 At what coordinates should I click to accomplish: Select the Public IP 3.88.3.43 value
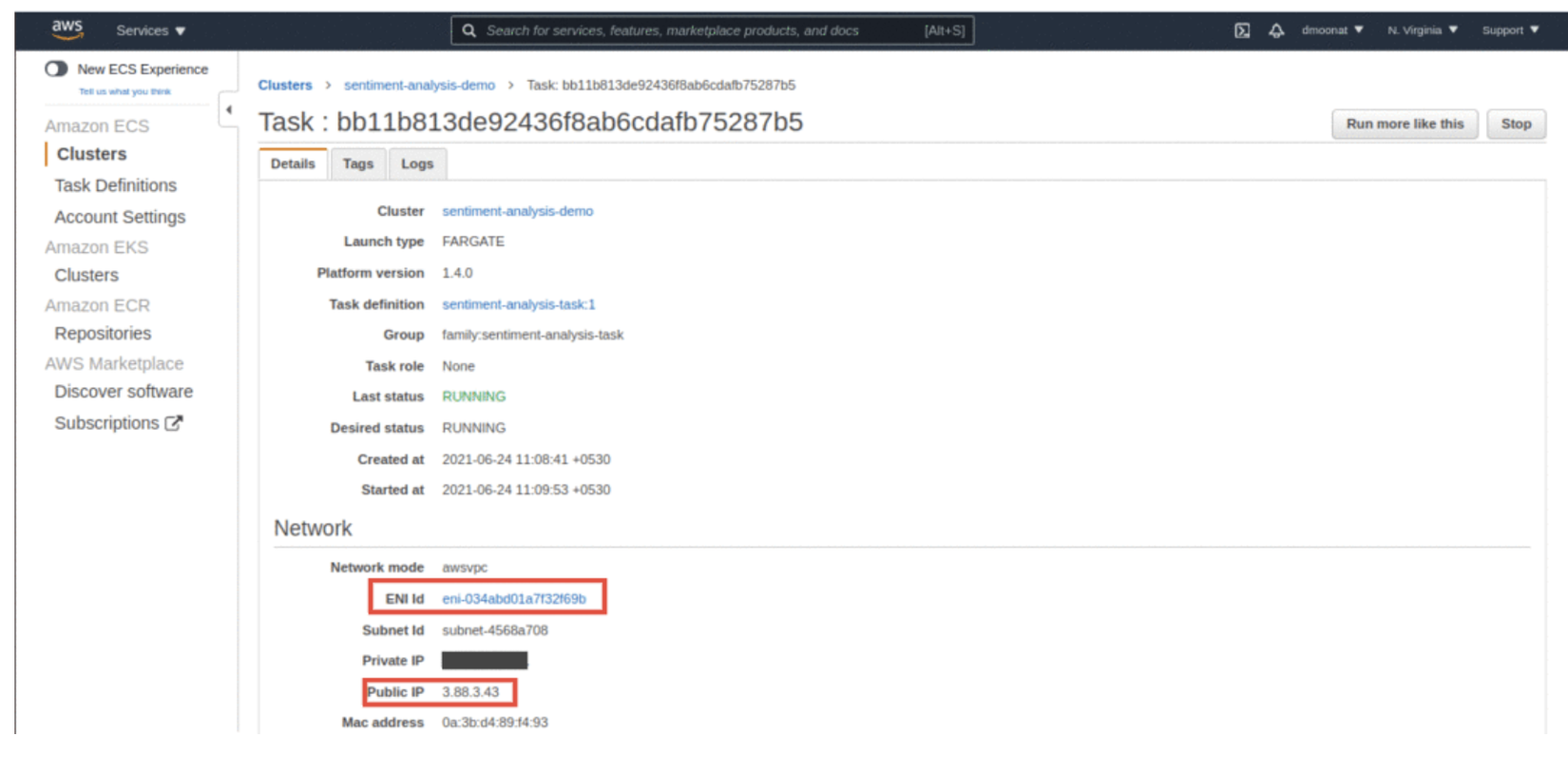tap(470, 692)
